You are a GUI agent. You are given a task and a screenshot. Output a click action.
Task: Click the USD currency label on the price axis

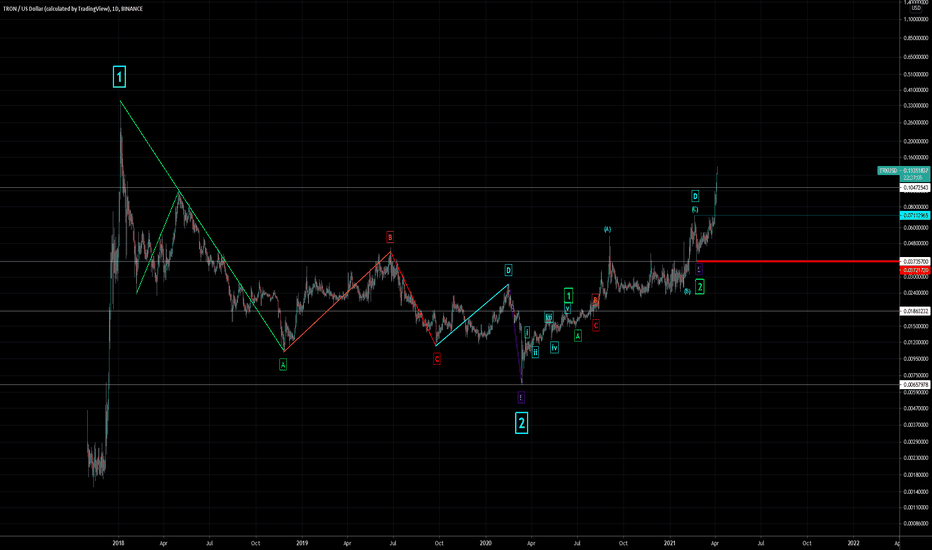[915, 8]
